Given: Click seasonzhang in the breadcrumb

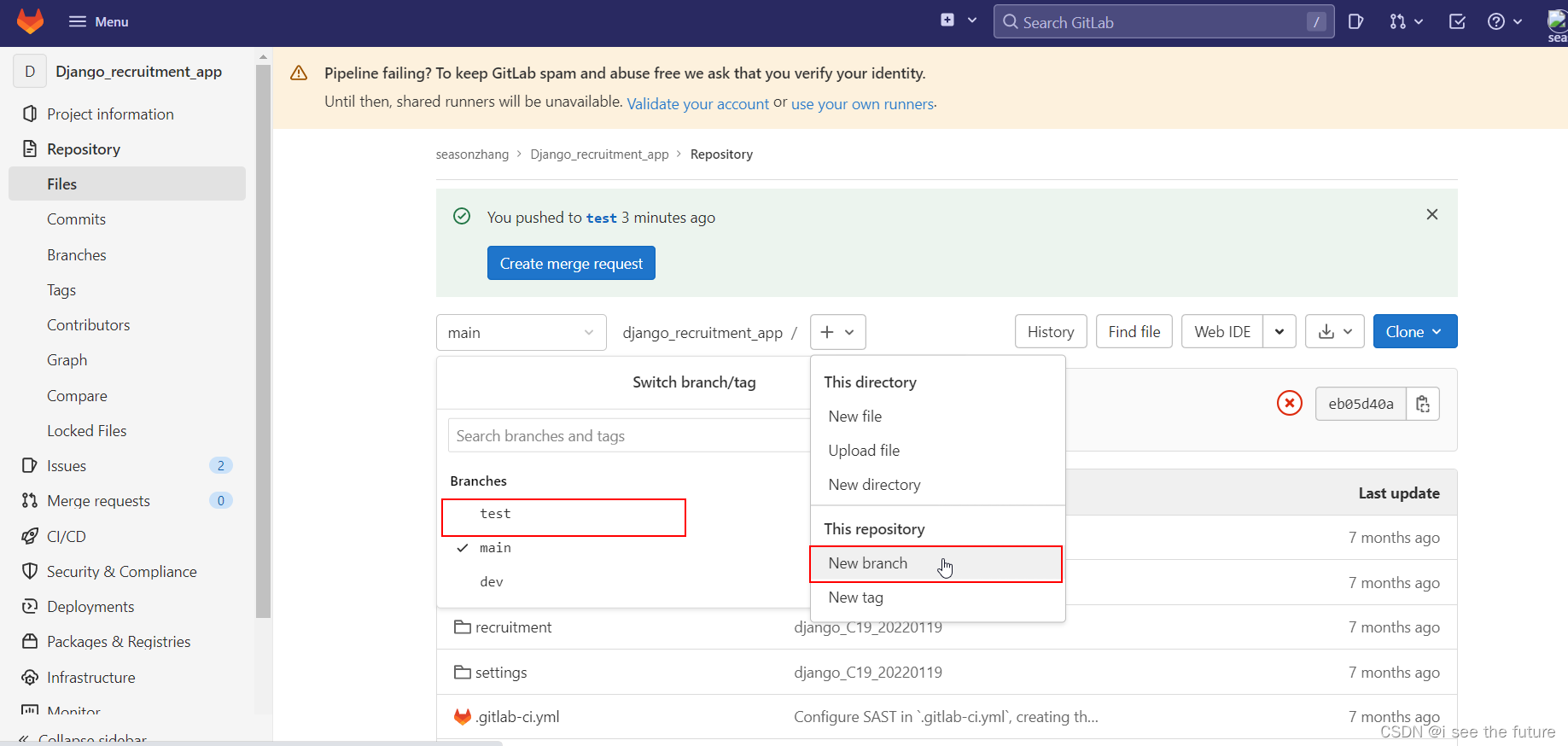Looking at the screenshot, I should click(x=472, y=154).
